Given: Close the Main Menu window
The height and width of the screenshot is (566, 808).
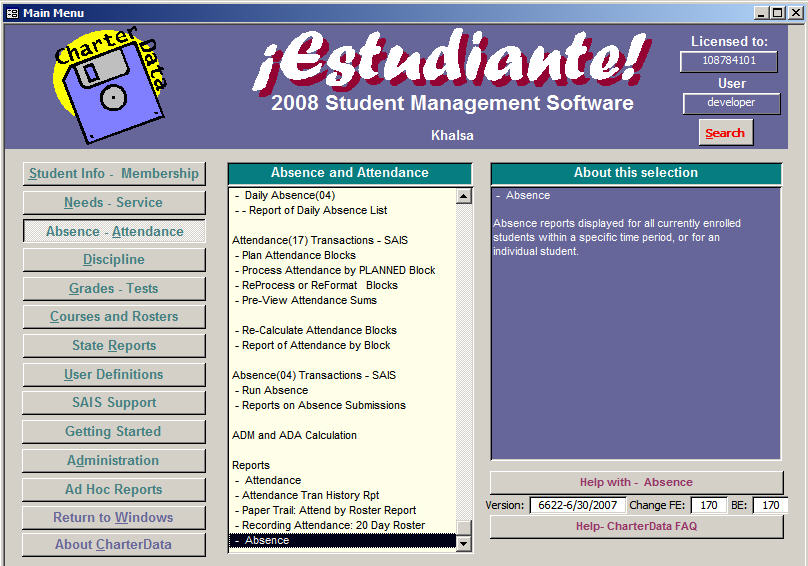Looking at the screenshot, I should coord(796,13).
